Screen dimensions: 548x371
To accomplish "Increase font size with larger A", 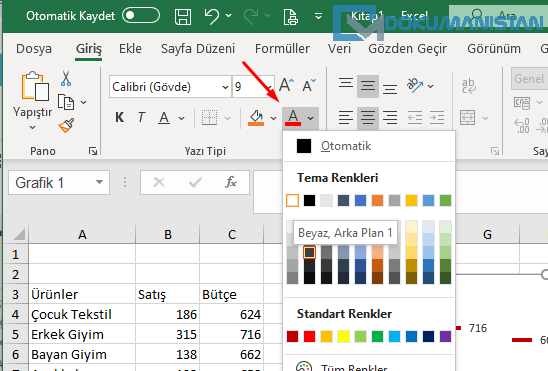I will coord(287,86).
